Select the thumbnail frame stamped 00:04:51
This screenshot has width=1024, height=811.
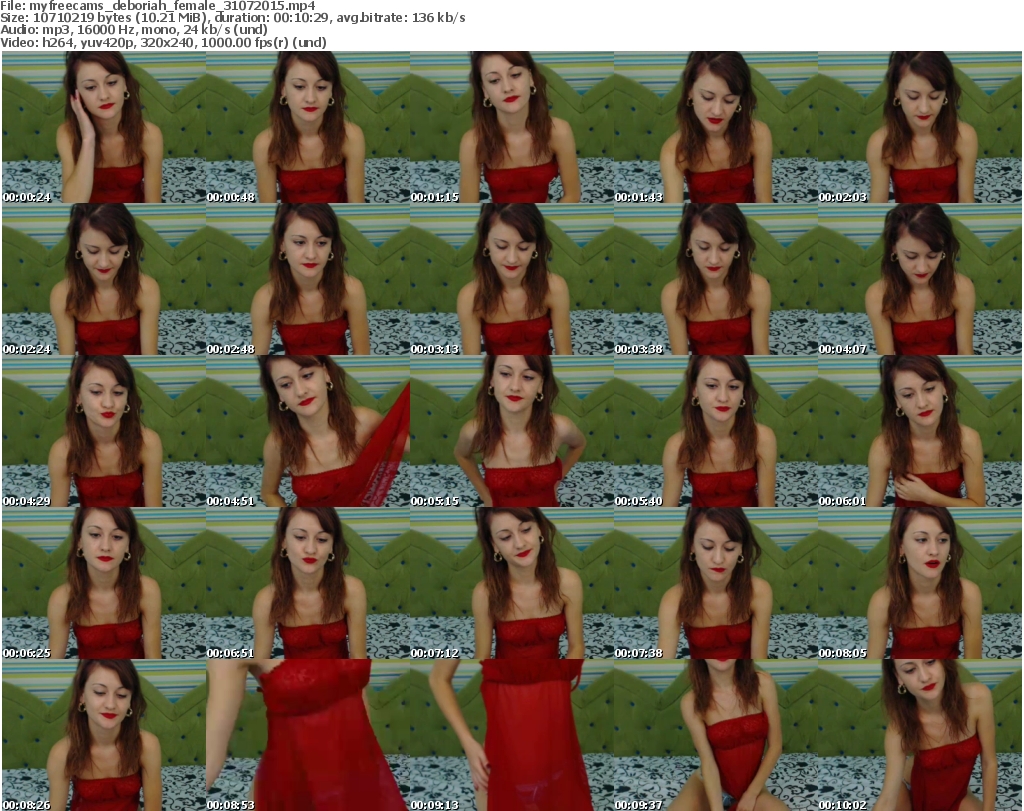[x=308, y=431]
